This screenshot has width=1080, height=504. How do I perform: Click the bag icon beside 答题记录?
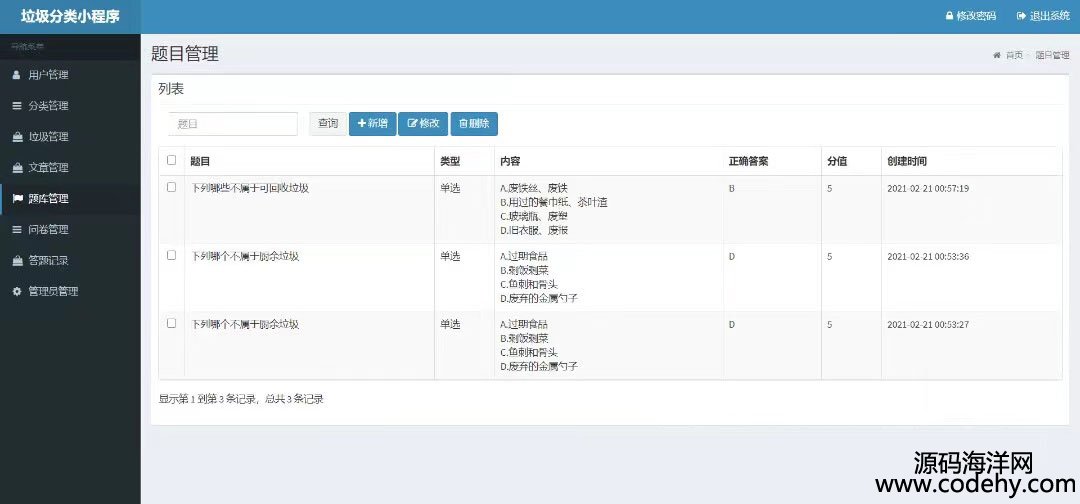click(17, 260)
